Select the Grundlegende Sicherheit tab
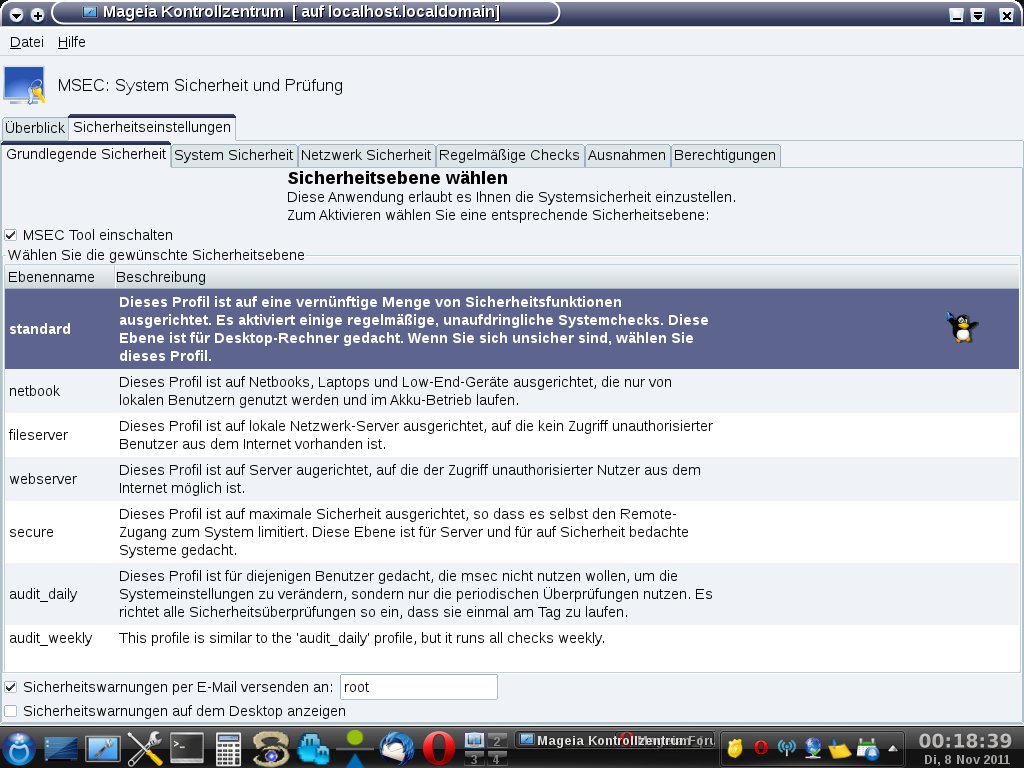Screen dimensions: 1024x768 tap(86, 154)
